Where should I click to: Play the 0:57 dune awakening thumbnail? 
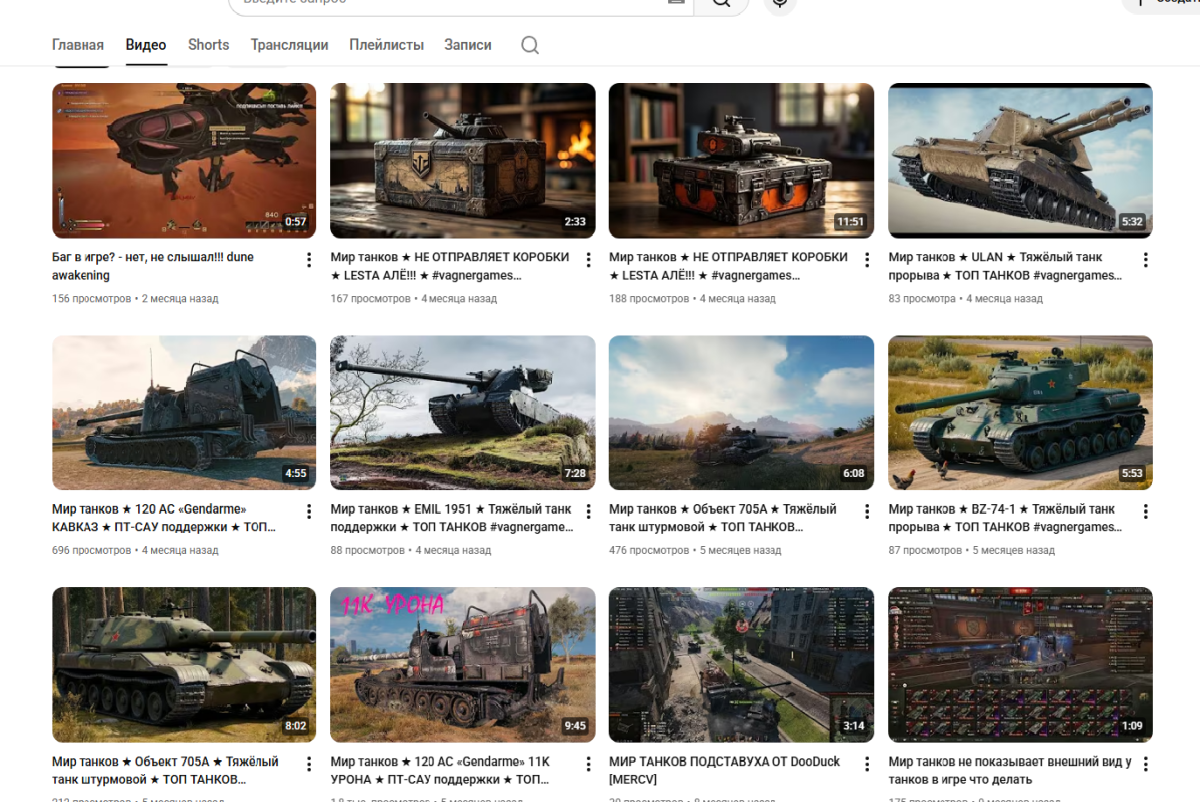(x=184, y=160)
